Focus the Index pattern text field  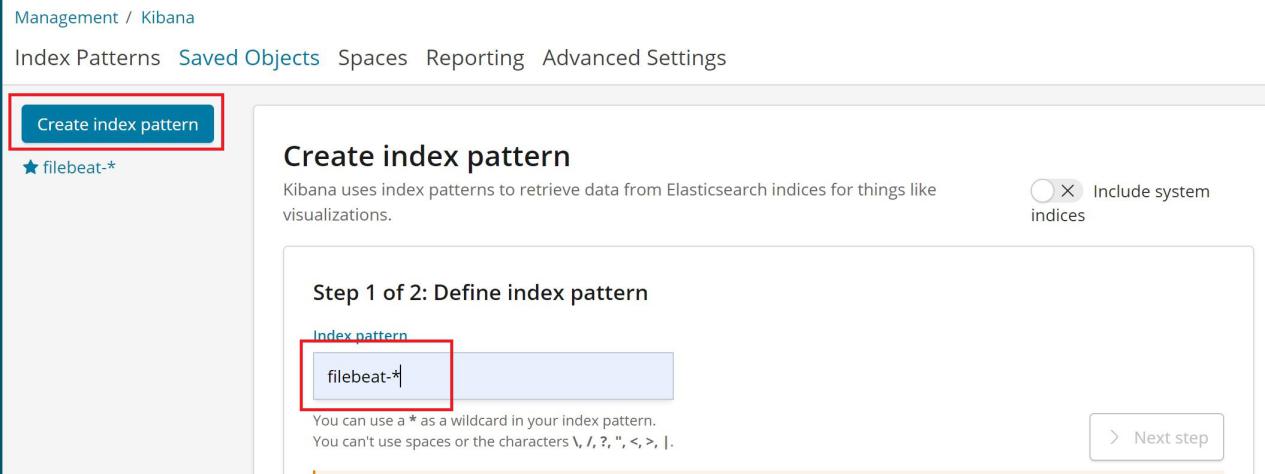(493, 376)
